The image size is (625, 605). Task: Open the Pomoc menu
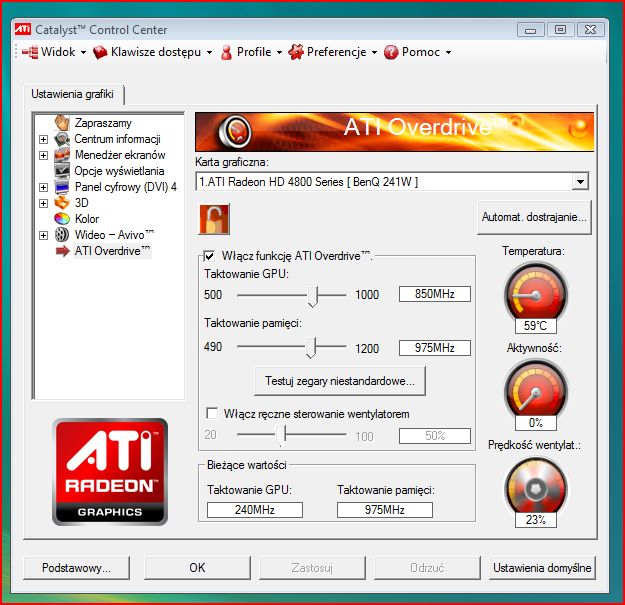click(417, 52)
